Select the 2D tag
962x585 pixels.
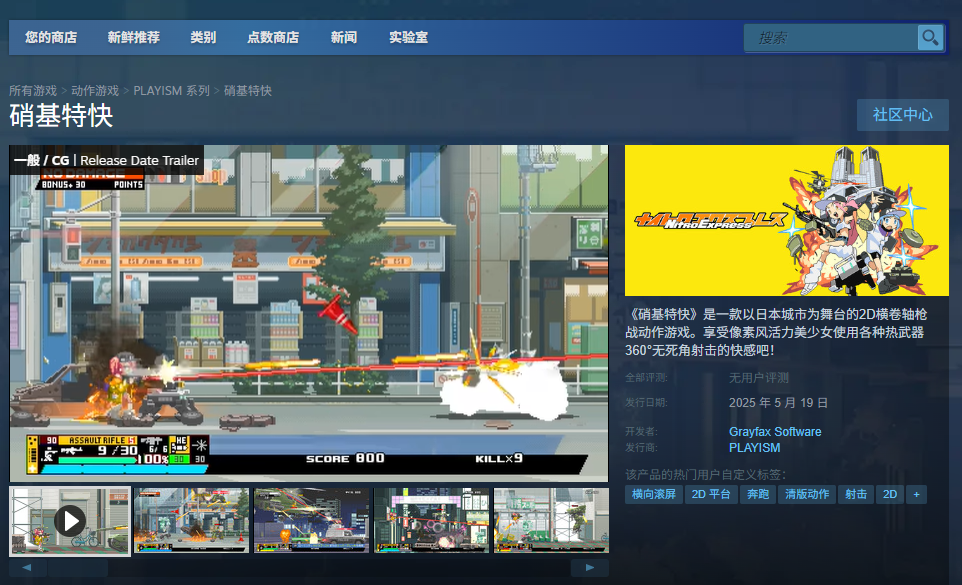tap(890, 494)
